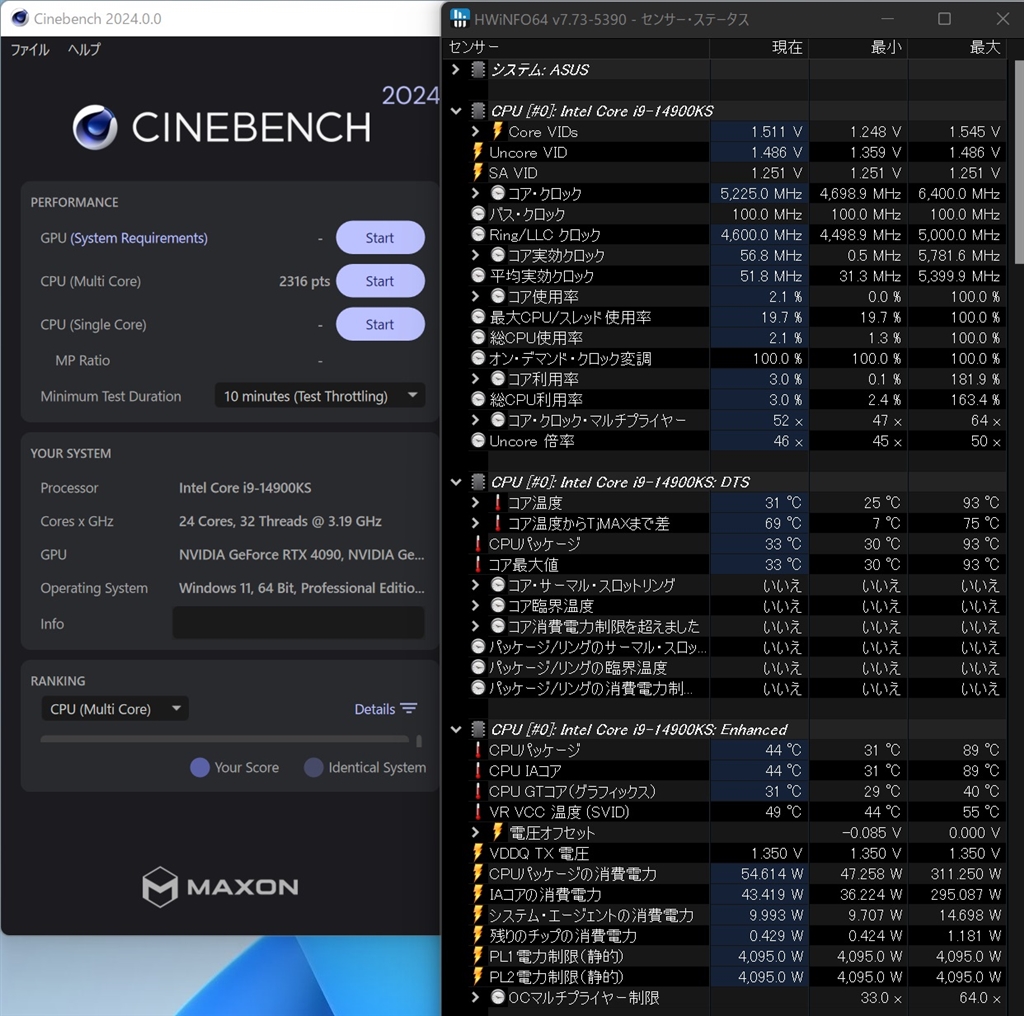
Task: Expand the システム: ASUS sensor group
Action: click(x=456, y=70)
